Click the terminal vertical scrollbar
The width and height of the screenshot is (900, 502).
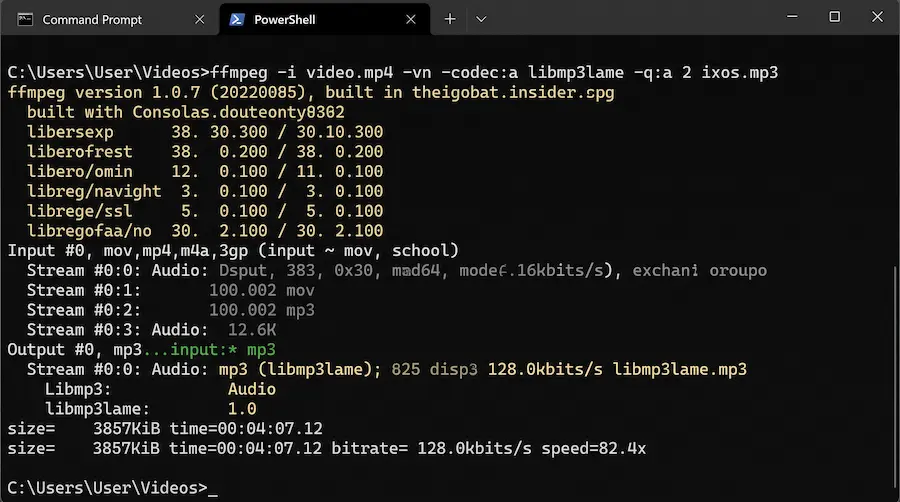tap(895, 379)
